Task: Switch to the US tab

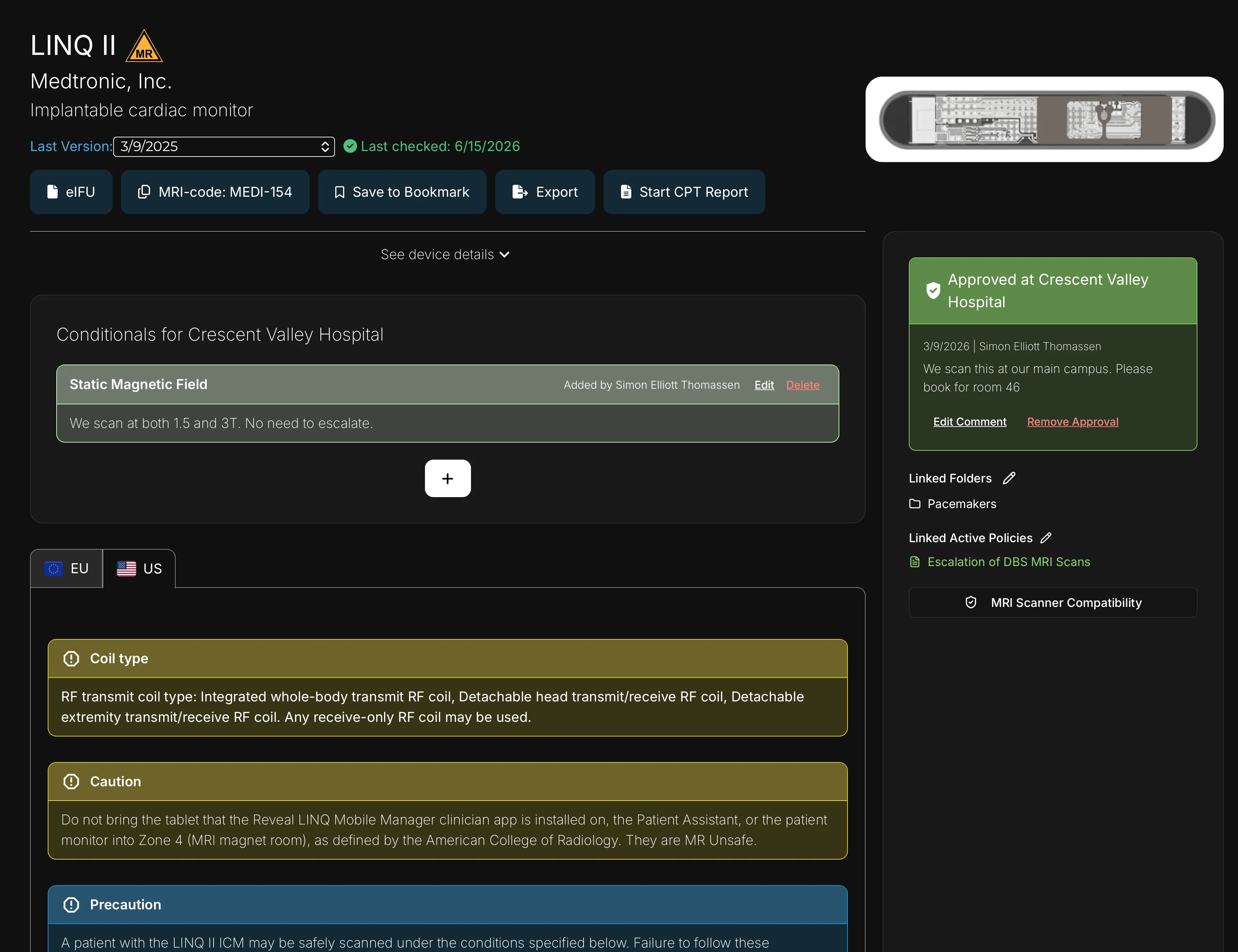Action: (139, 568)
